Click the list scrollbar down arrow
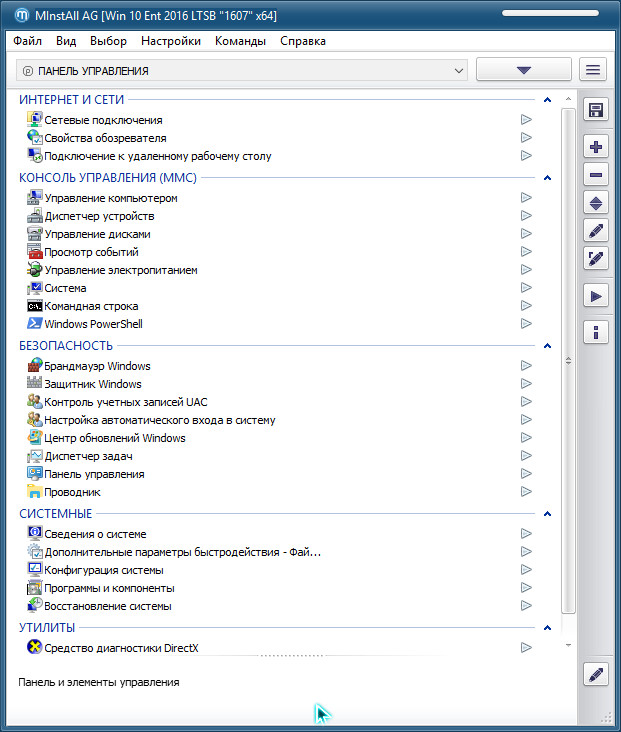The image size is (621, 732). pos(568,645)
